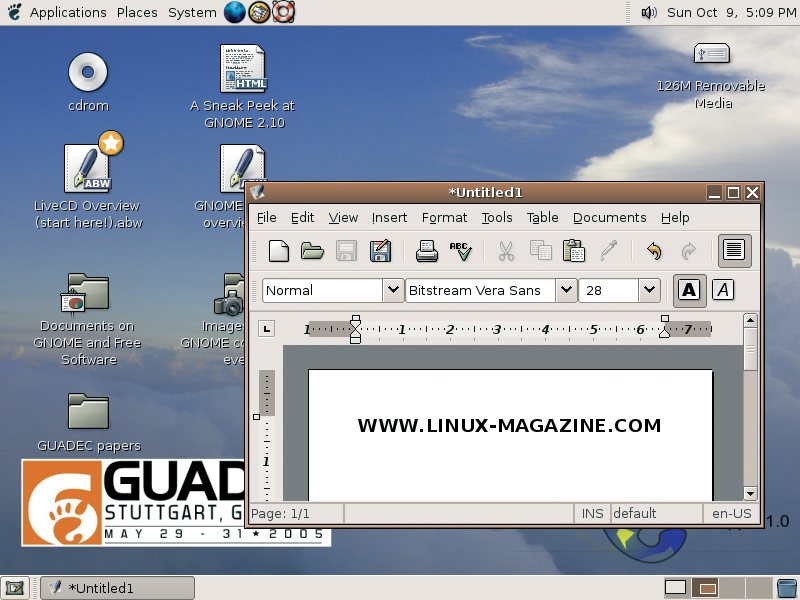Click the *Untitled1 taskbar button
This screenshot has height=600, width=800.
117,588
